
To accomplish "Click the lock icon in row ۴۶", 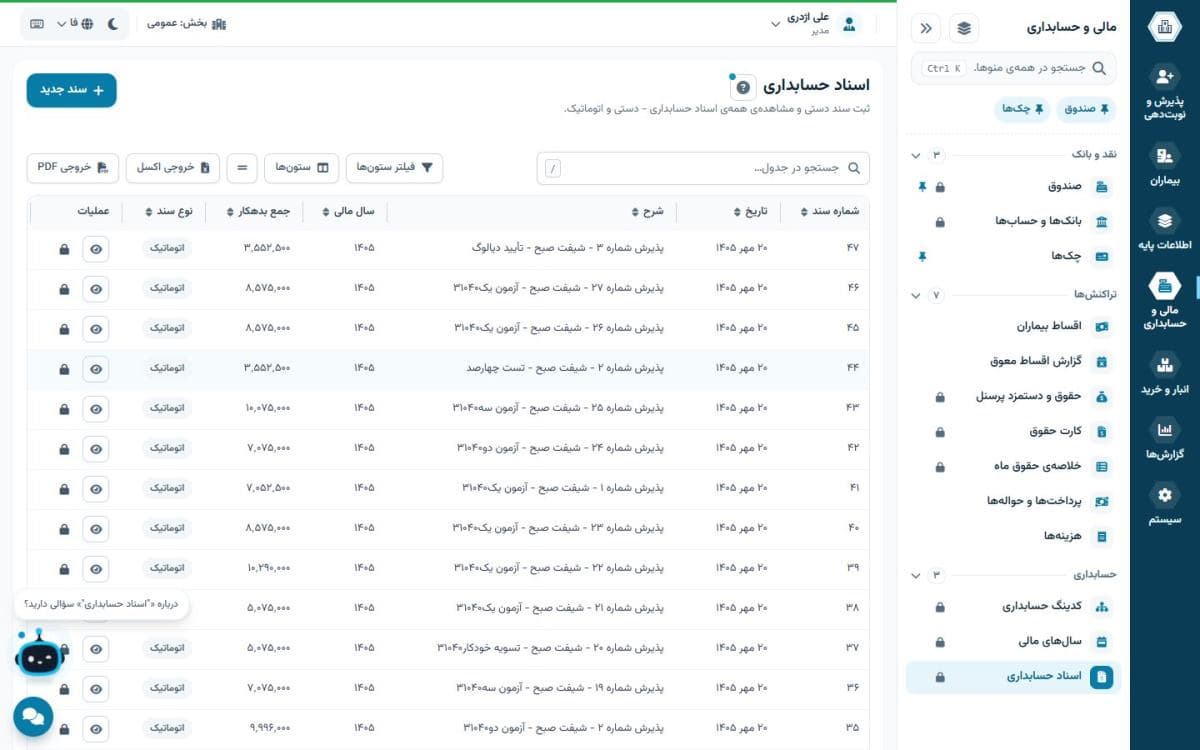I will tap(64, 289).
